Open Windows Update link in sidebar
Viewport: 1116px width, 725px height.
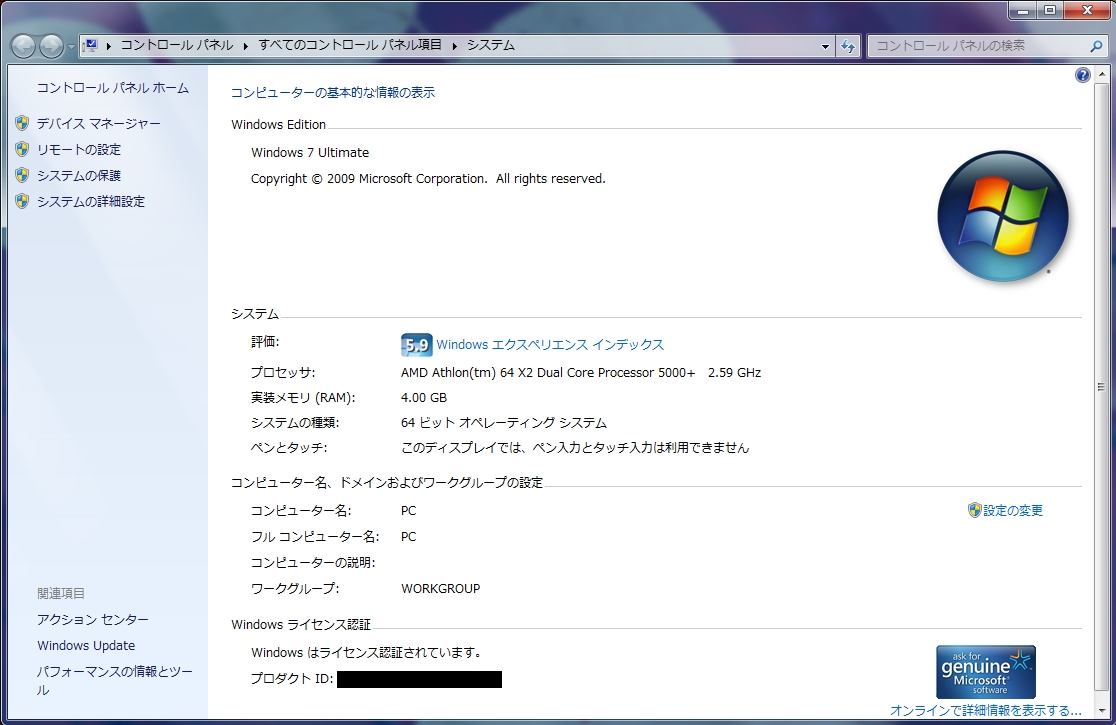pos(86,645)
